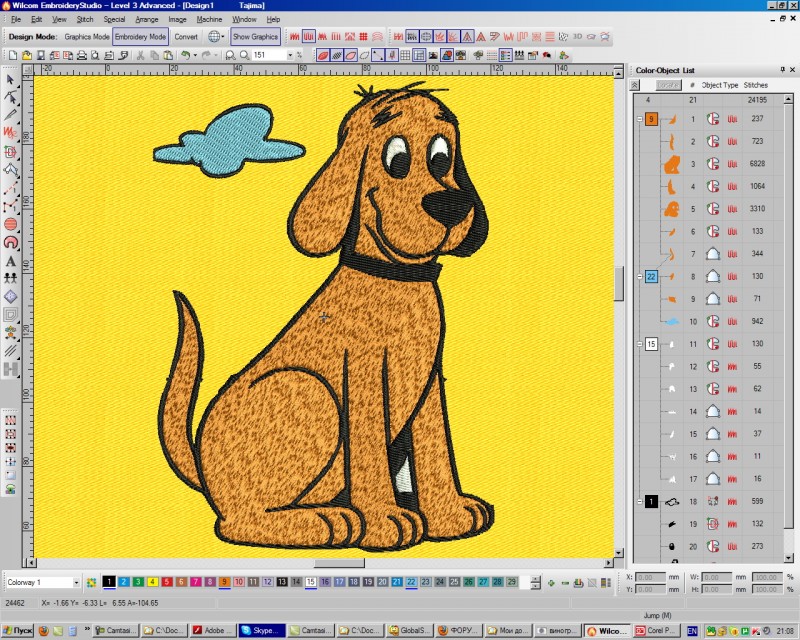Collapse color group 9 in object list
Screen dimensions: 800x640
[x=640, y=119]
